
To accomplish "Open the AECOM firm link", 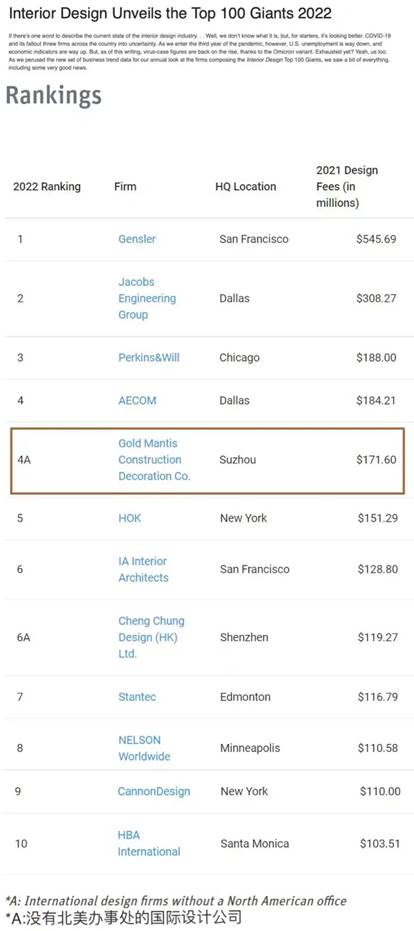I will pos(137,401).
